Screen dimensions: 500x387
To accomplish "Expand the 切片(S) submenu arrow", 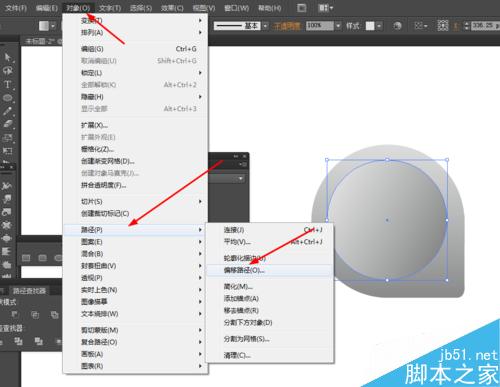I will point(200,202).
